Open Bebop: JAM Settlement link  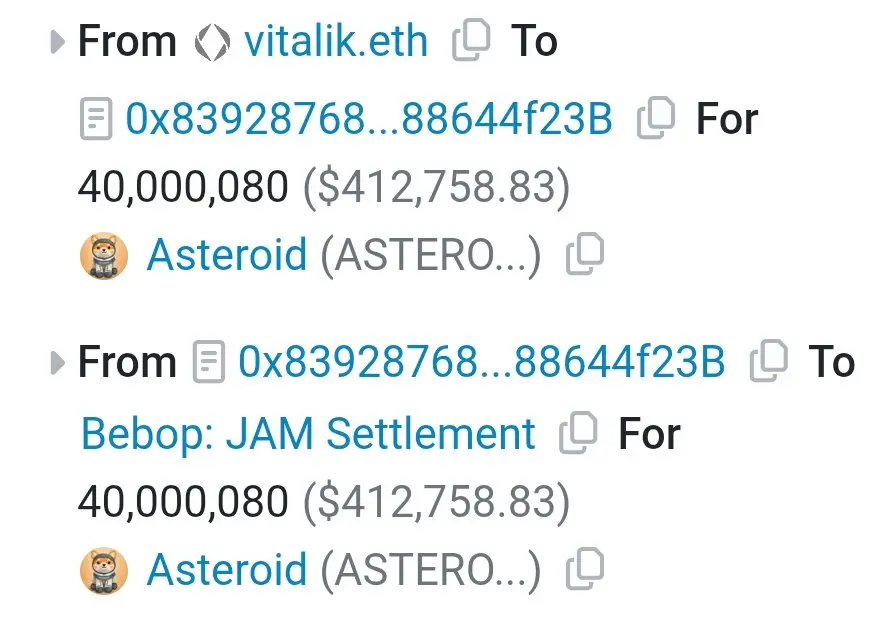click(308, 434)
